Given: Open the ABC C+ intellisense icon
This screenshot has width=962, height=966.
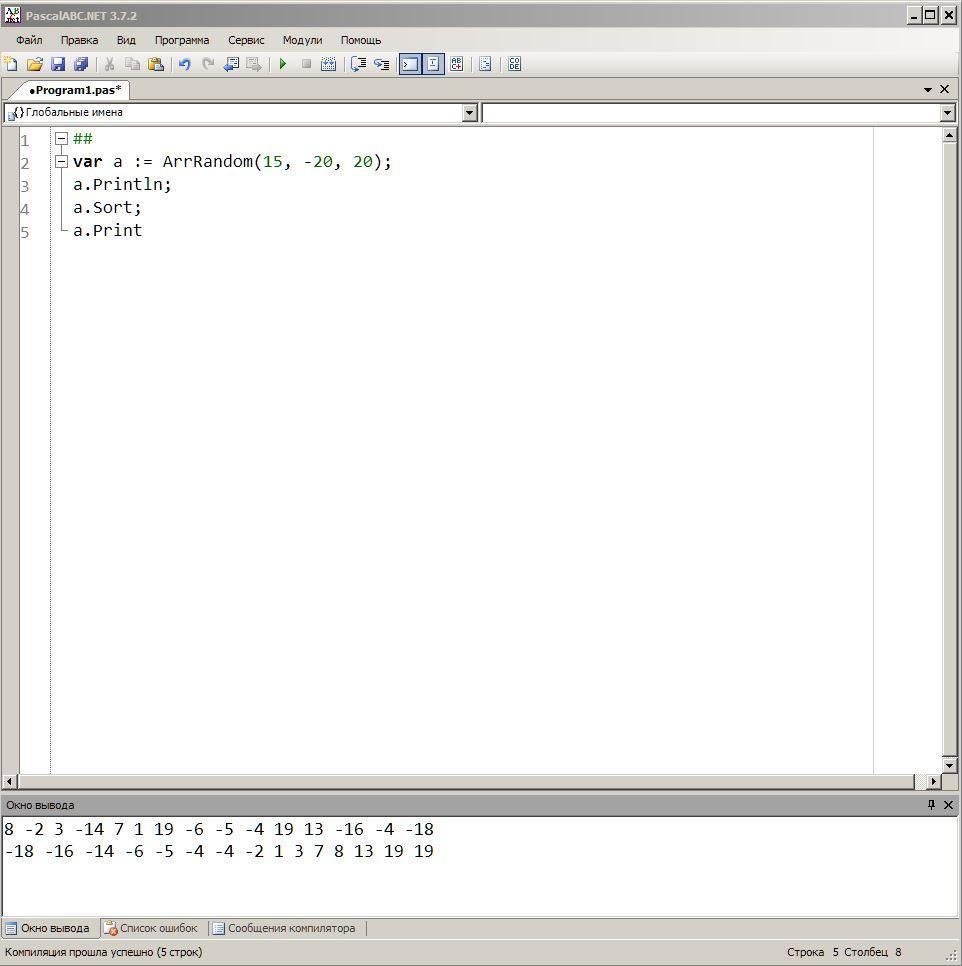Looking at the screenshot, I should [456, 64].
